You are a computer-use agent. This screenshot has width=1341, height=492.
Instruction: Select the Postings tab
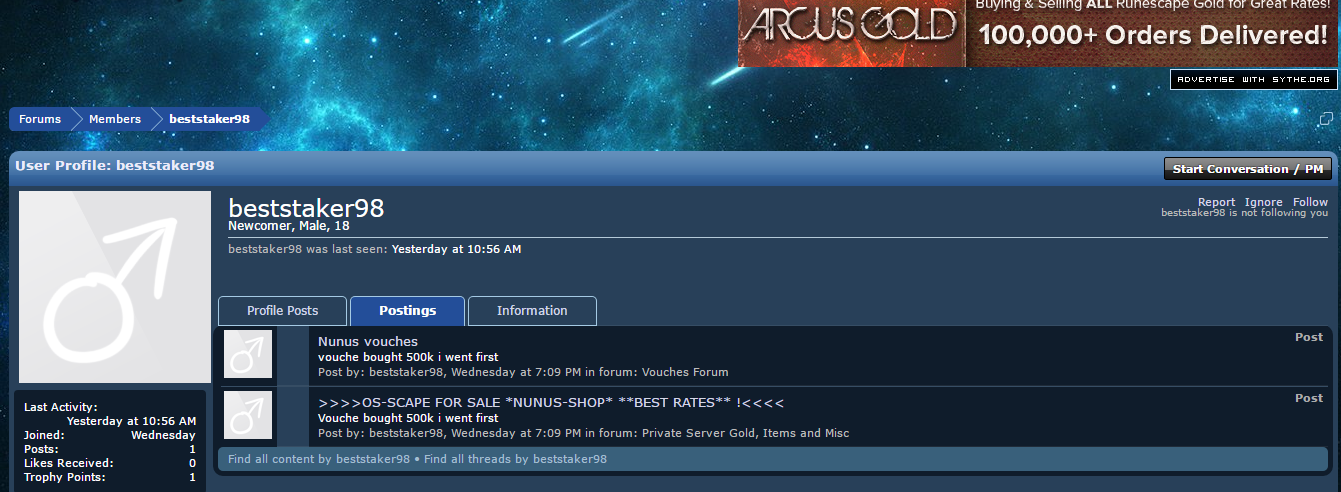(407, 311)
